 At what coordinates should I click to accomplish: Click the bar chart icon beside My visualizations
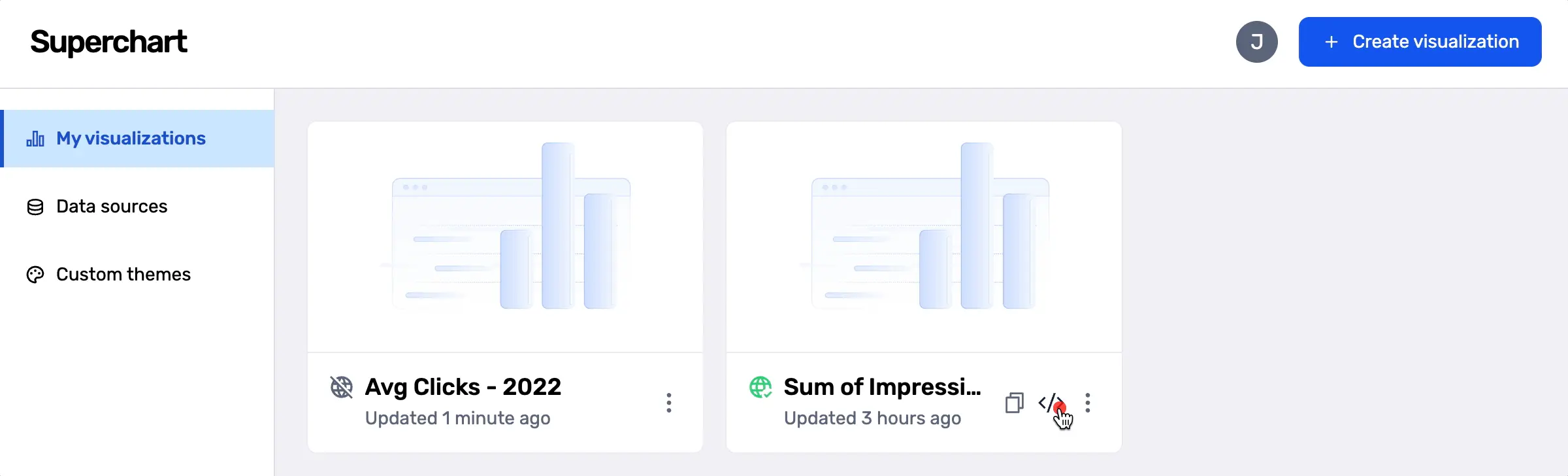(35, 139)
